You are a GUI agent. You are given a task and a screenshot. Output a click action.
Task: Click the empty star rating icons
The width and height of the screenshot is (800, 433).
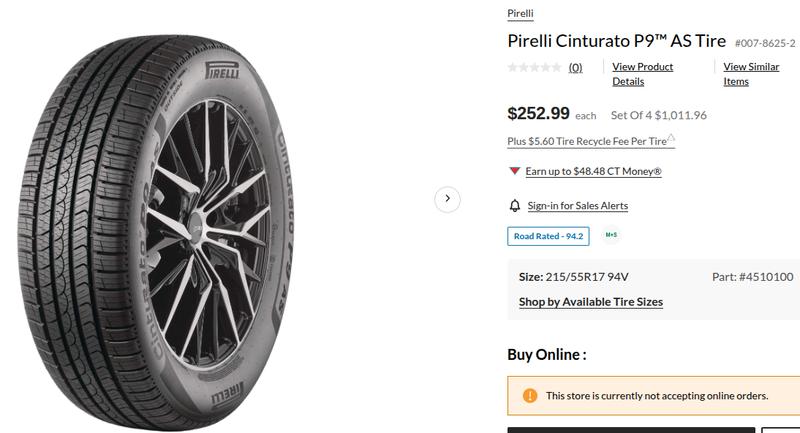534,68
